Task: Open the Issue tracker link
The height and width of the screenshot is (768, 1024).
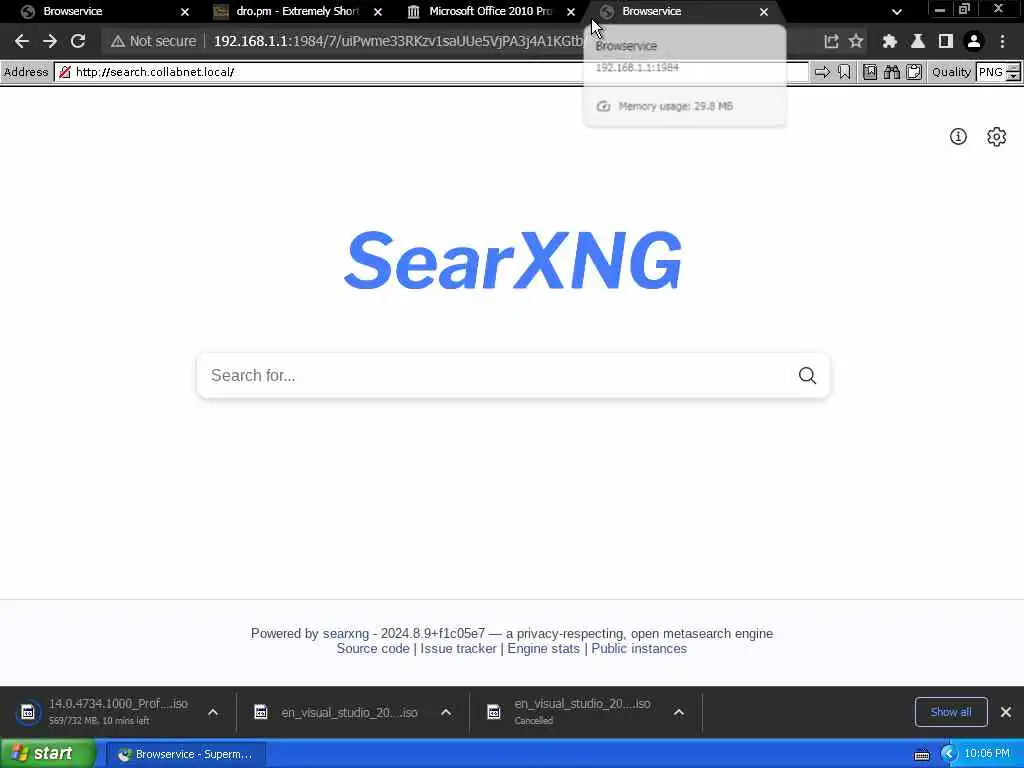Action: coord(458,648)
